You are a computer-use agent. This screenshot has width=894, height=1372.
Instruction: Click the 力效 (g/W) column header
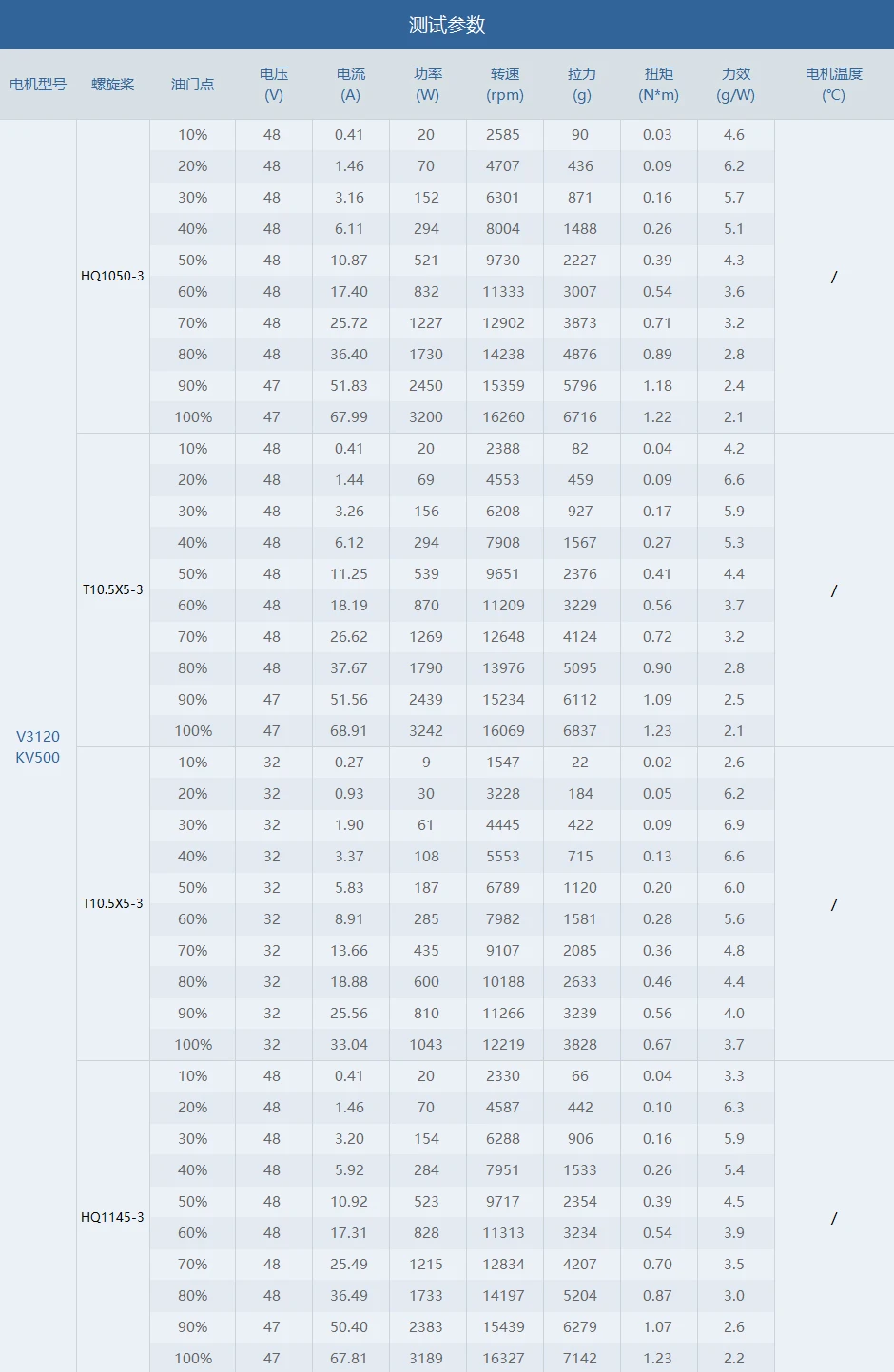click(736, 85)
